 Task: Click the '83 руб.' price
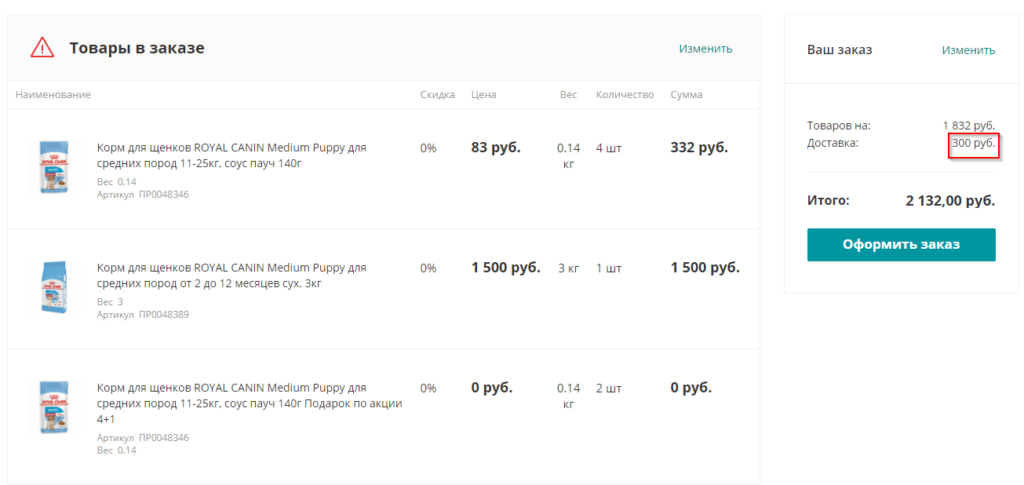click(x=496, y=148)
